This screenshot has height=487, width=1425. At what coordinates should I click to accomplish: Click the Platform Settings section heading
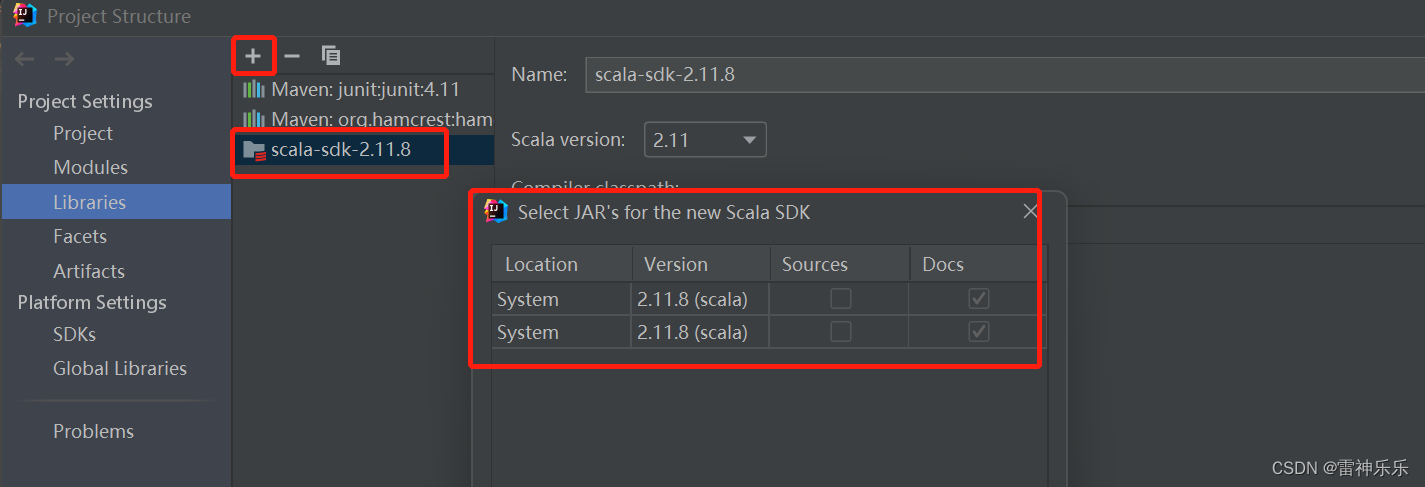pos(92,302)
